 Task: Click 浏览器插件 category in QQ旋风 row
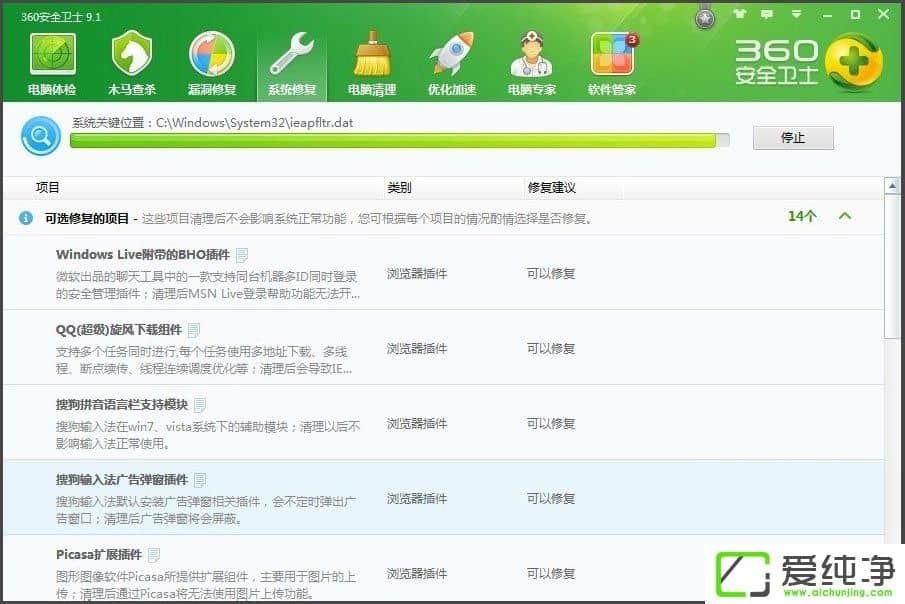[417, 349]
